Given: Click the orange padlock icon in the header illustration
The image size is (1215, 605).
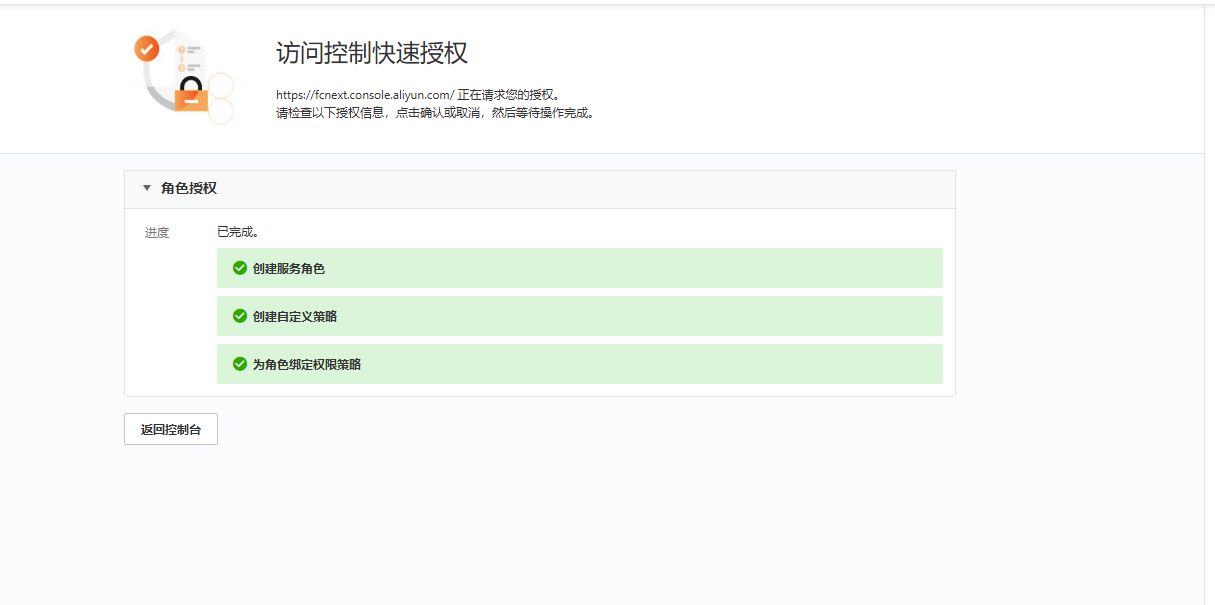Looking at the screenshot, I should coord(190,98).
